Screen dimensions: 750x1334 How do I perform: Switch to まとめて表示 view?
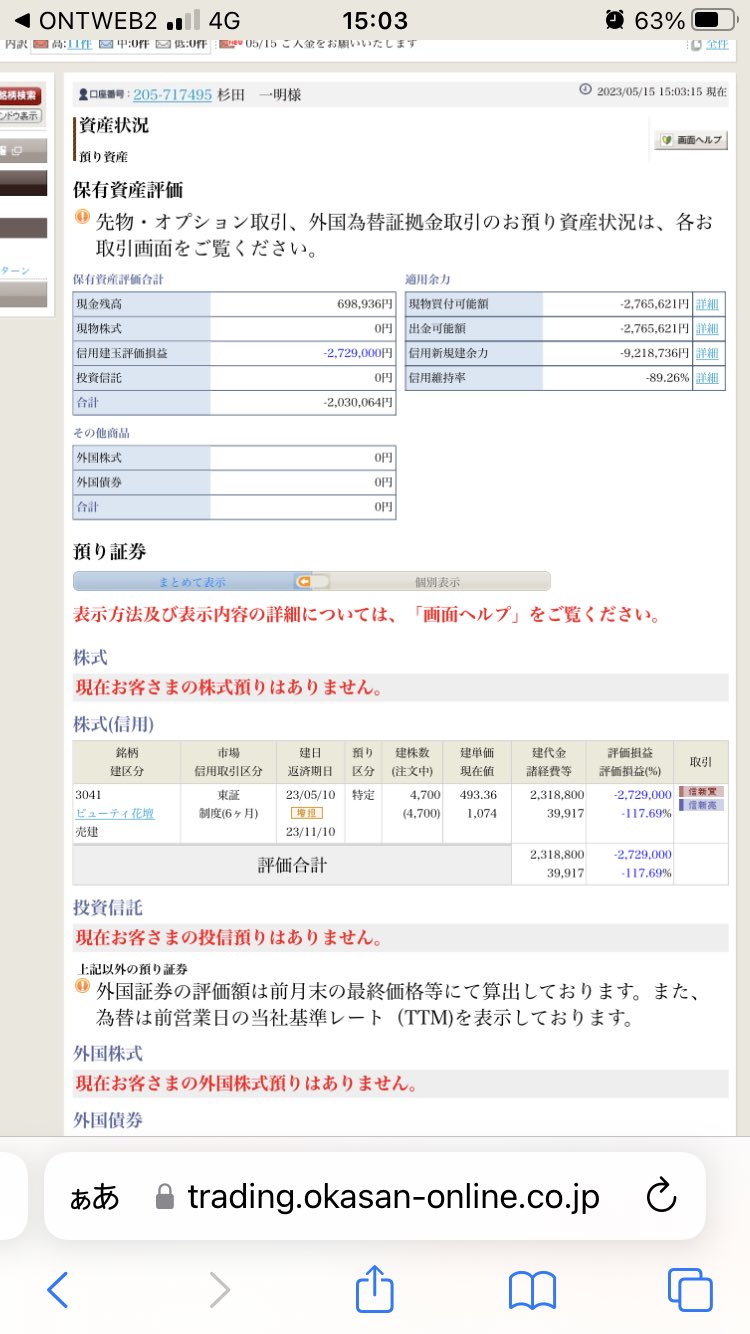(191, 582)
